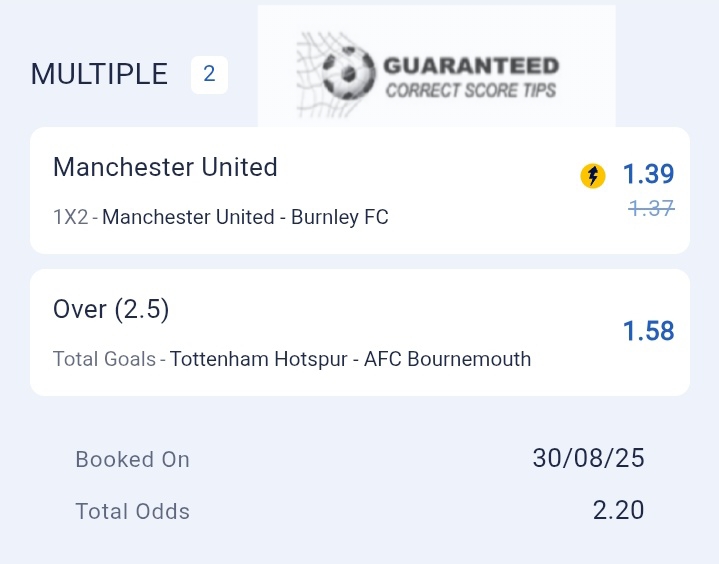This screenshot has width=719, height=564.
Task: Click the selections count badge showing 2
Action: pos(209,74)
